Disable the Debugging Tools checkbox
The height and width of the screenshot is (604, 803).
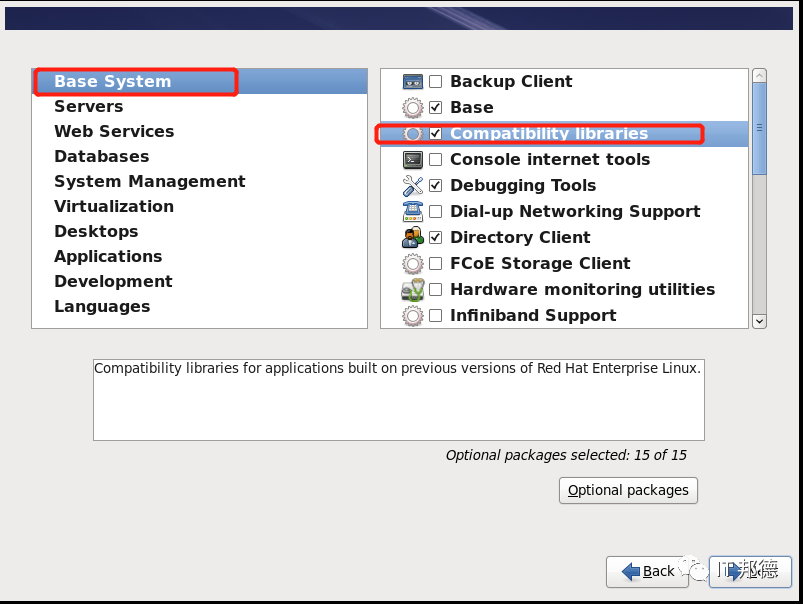click(x=435, y=186)
